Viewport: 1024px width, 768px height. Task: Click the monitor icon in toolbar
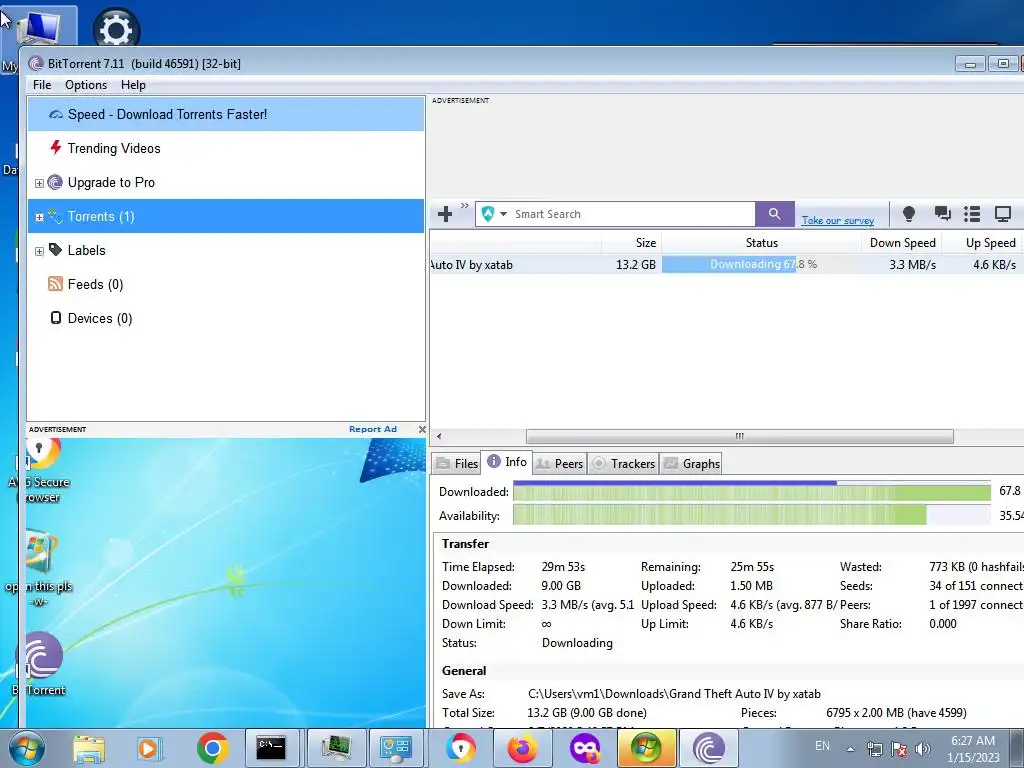click(x=1002, y=214)
